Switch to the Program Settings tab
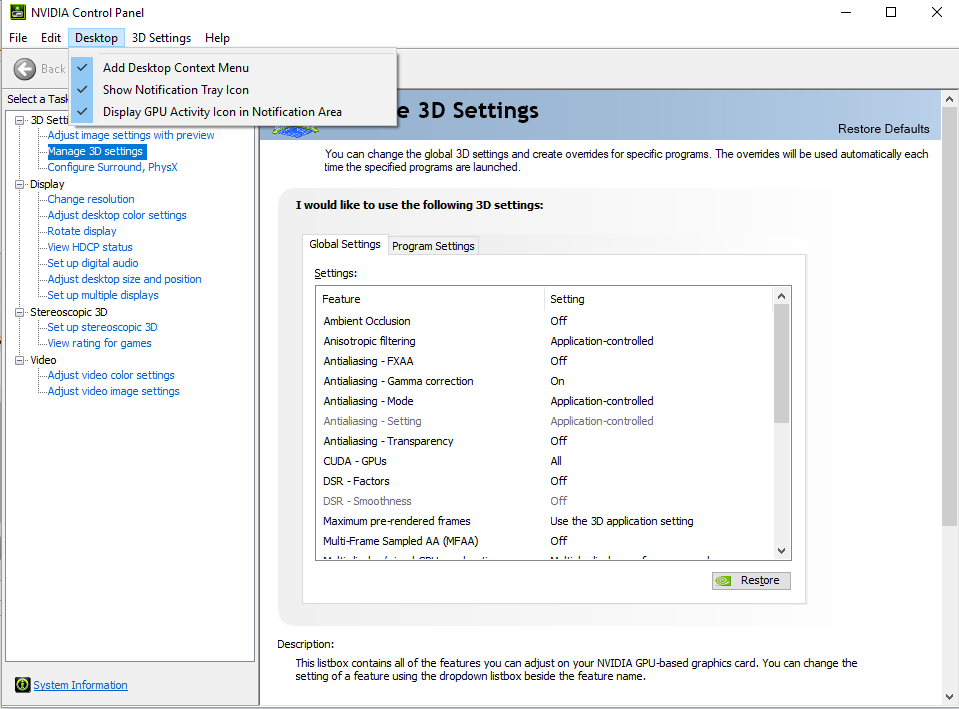The width and height of the screenshot is (959, 709). point(433,245)
